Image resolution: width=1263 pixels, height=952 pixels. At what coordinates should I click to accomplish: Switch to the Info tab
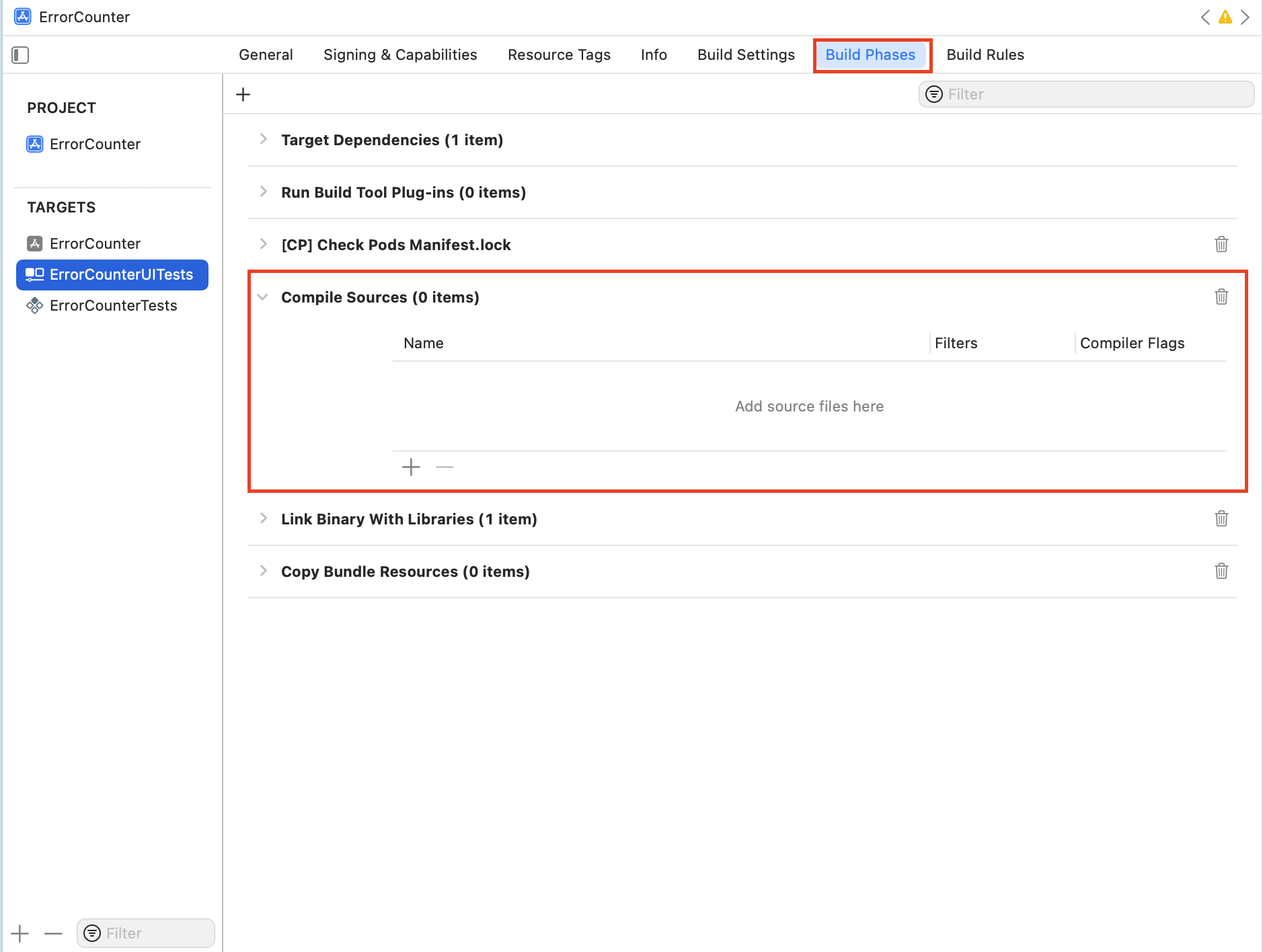[654, 55]
